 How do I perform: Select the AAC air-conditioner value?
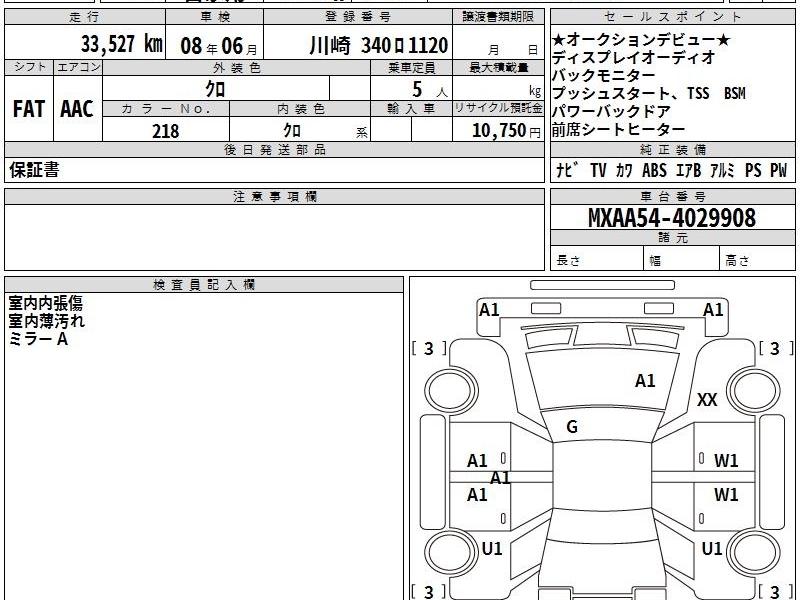tap(77, 109)
